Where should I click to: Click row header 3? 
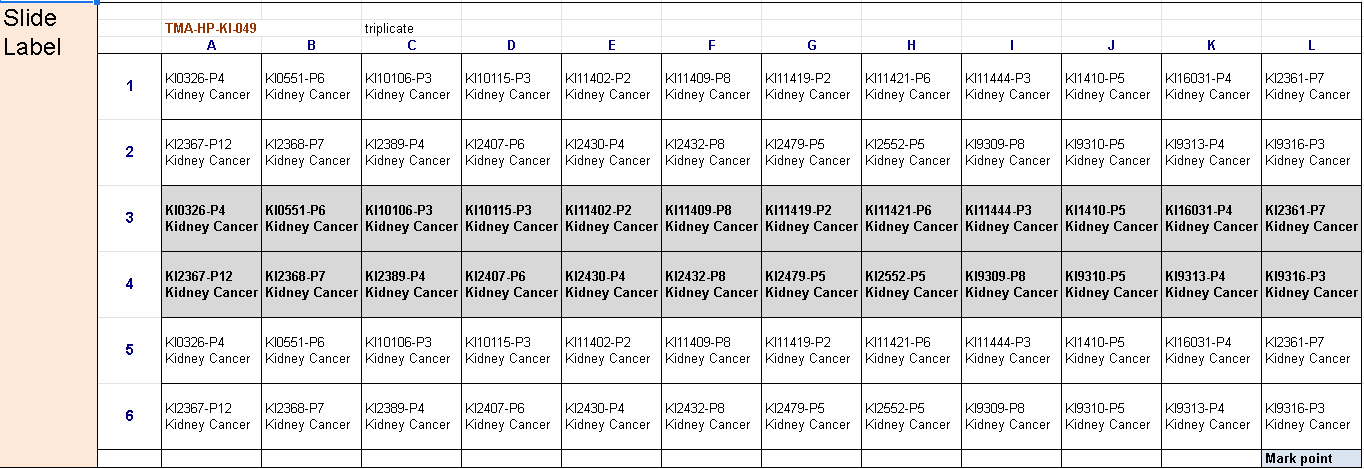[x=129, y=218]
